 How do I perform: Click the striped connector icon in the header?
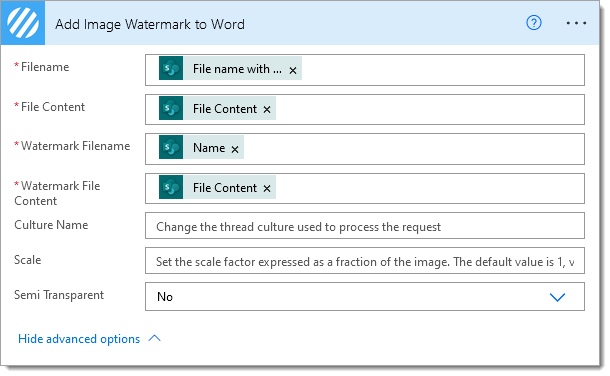tap(23, 23)
